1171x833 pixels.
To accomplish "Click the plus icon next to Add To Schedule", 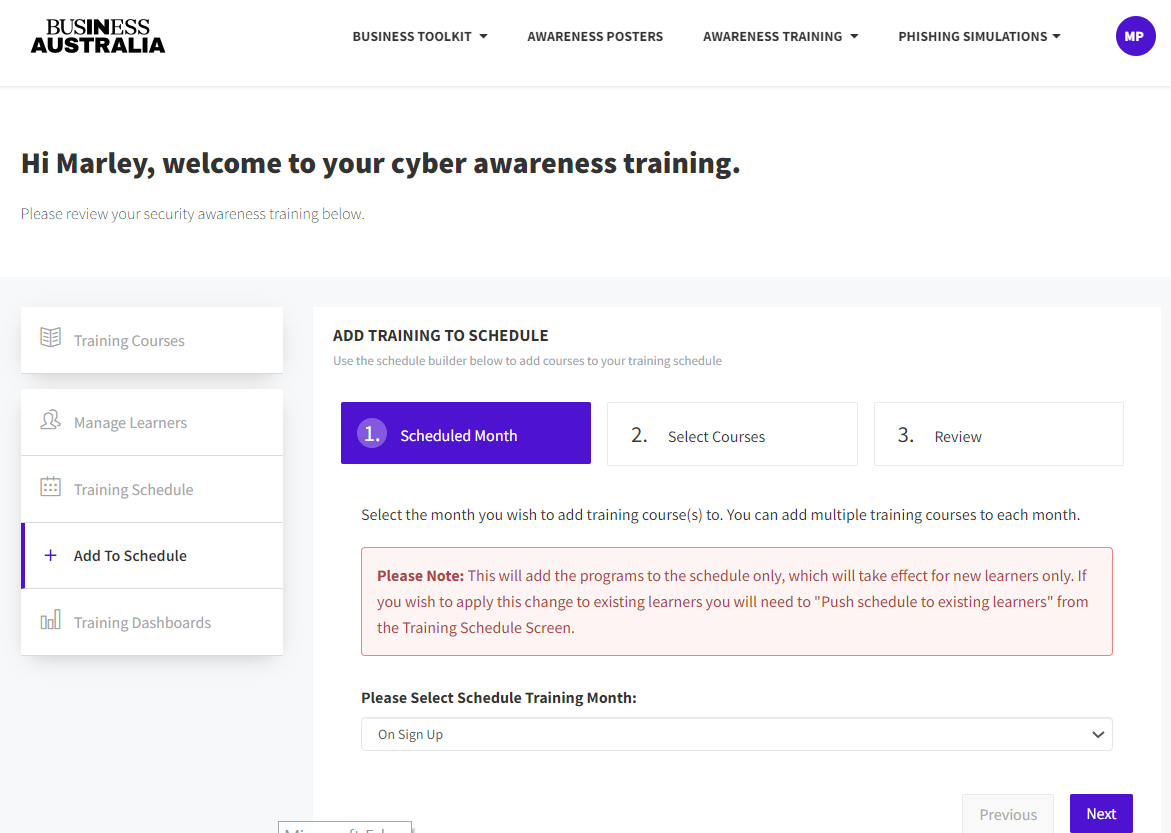I will (x=51, y=555).
